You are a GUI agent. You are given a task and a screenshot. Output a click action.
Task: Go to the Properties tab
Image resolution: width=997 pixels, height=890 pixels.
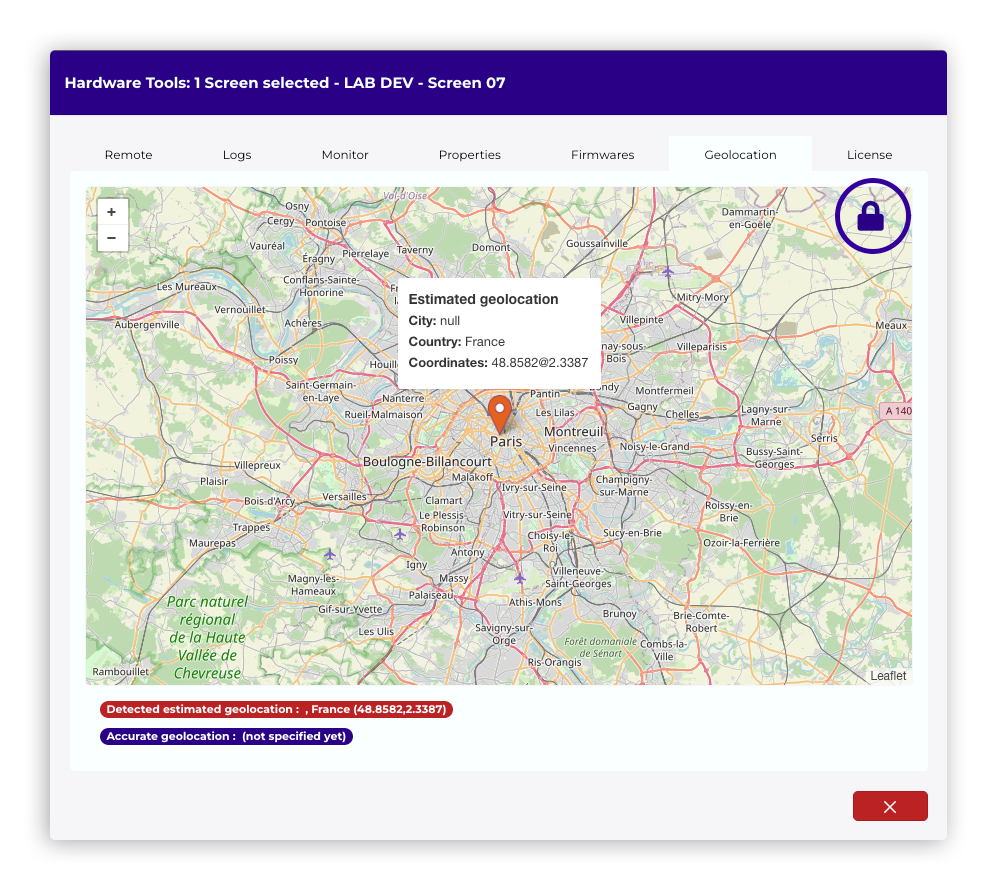click(x=470, y=155)
